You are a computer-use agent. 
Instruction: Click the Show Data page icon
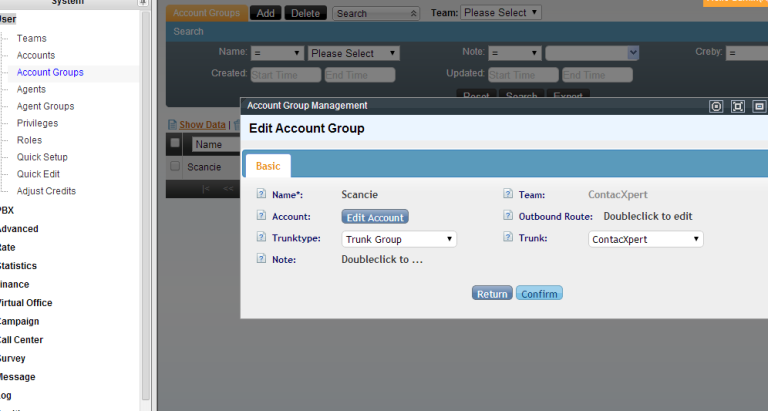[x=172, y=125]
